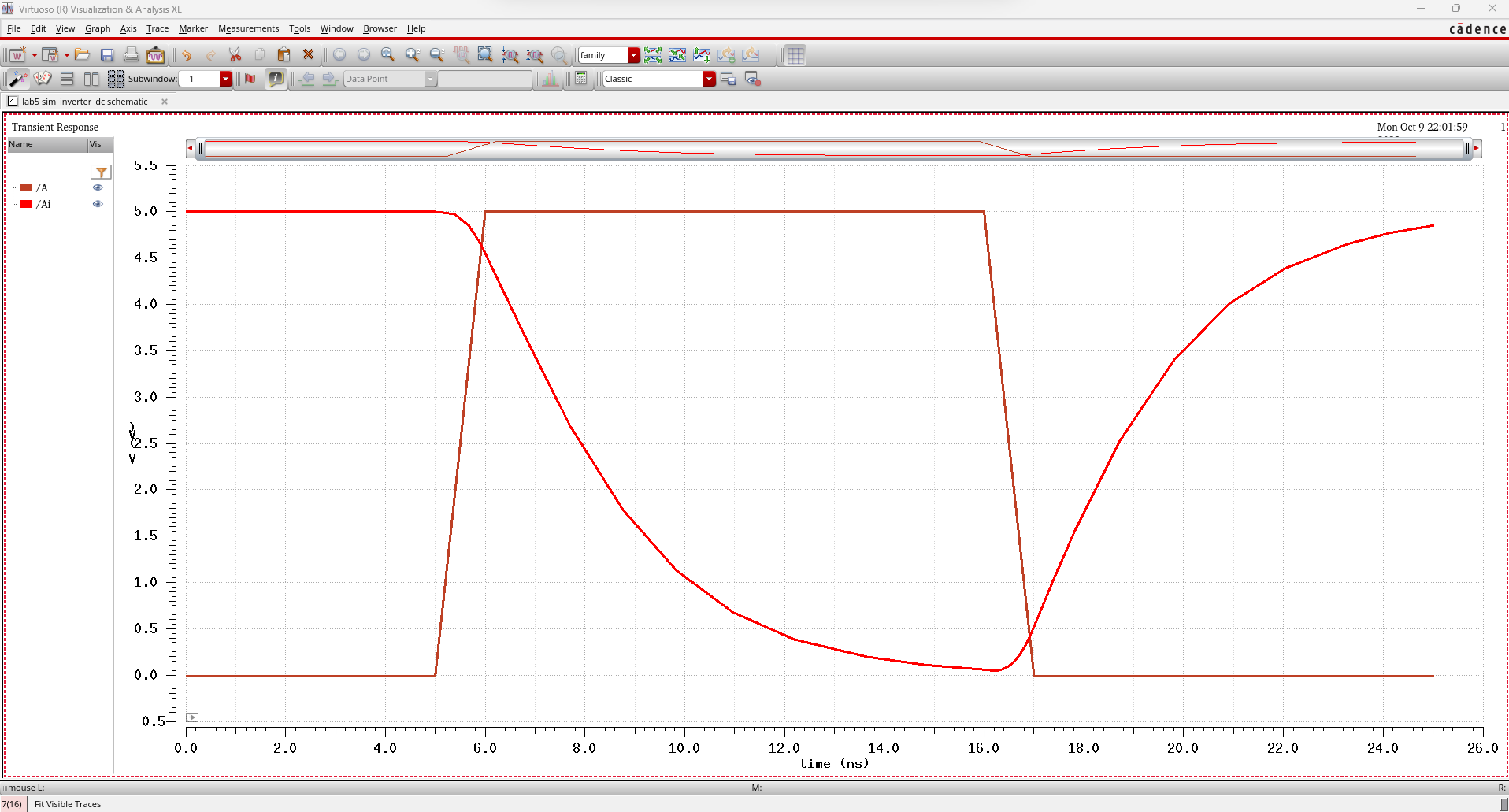Viewport: 1509px width, 812px height.
Task: Click the new subwindow icon
Action: pos(50,55)
